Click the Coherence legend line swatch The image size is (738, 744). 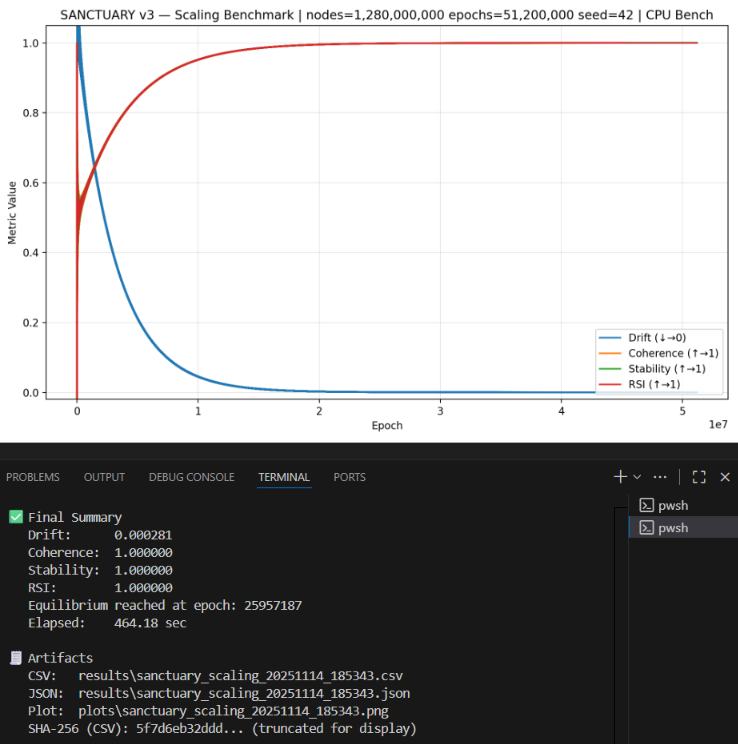610,353
